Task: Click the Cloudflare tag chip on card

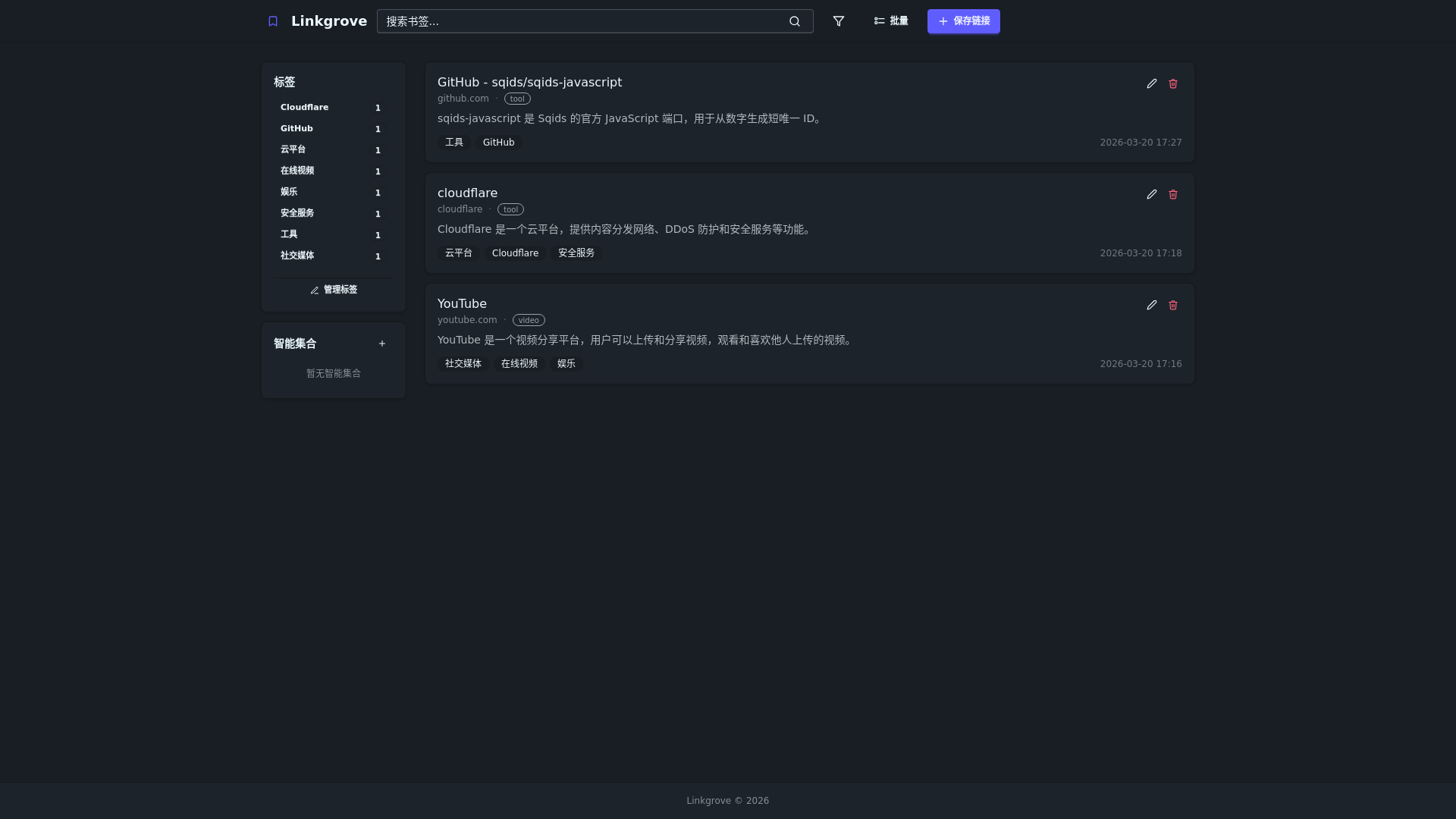Action: pyautogui.click(x=515, y=253)
